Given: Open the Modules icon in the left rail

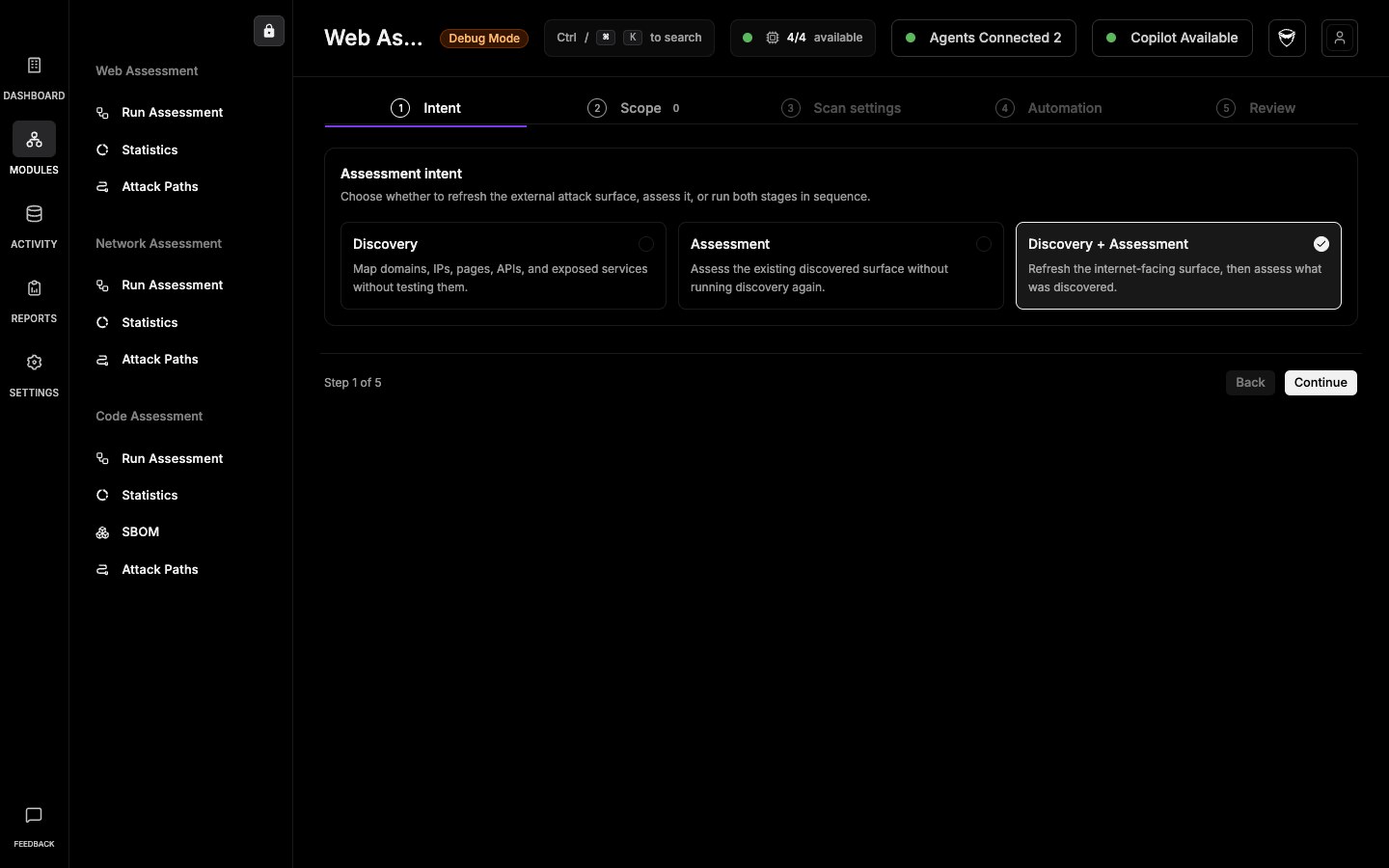Looking at the screenshot, I should tap(34, 140).
